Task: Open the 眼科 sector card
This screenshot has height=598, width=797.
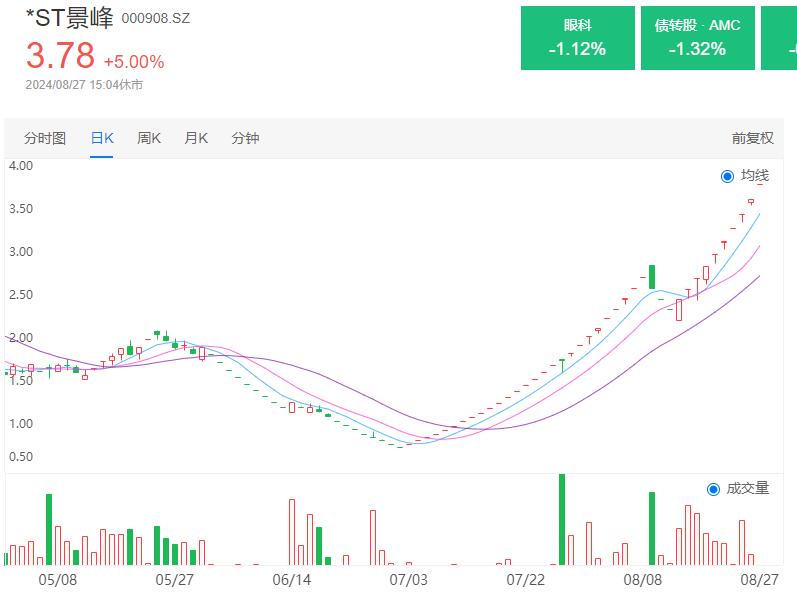Action: (577, 38)
